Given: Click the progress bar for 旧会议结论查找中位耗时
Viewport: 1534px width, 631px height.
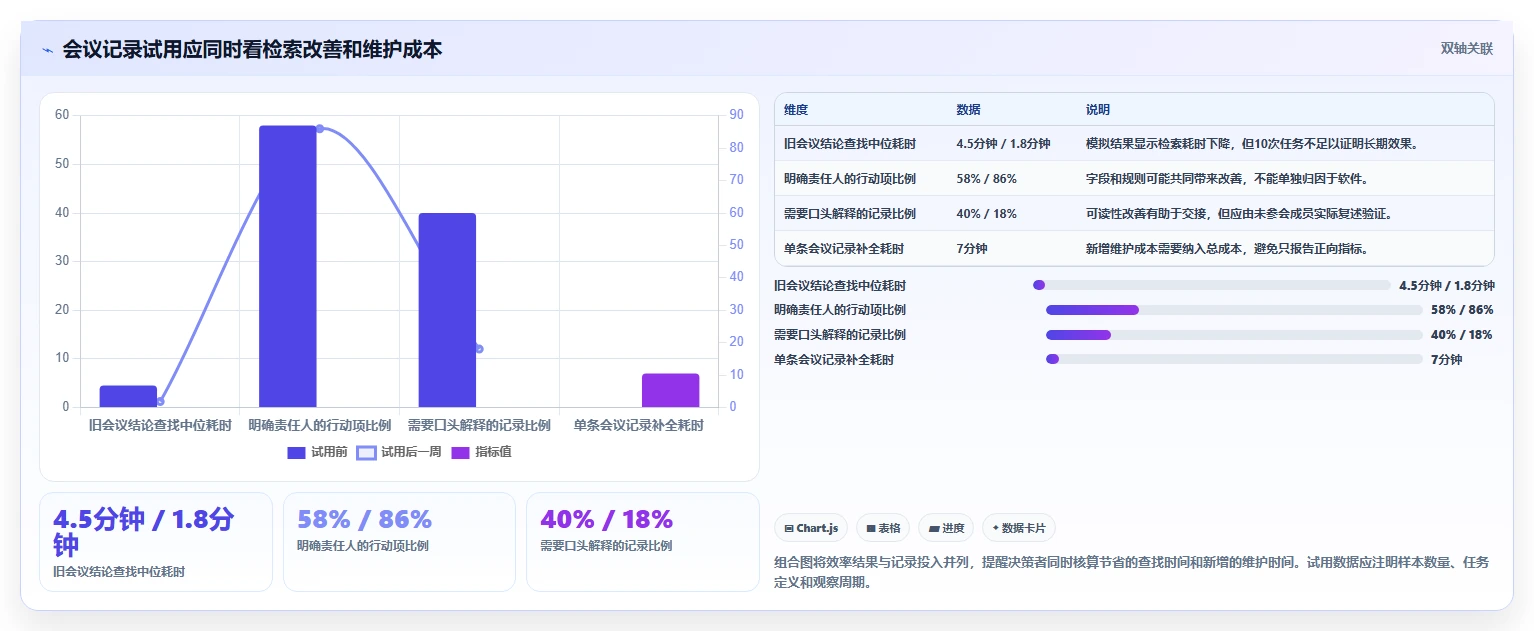Looking at the screenshot, I should 1212,285.
